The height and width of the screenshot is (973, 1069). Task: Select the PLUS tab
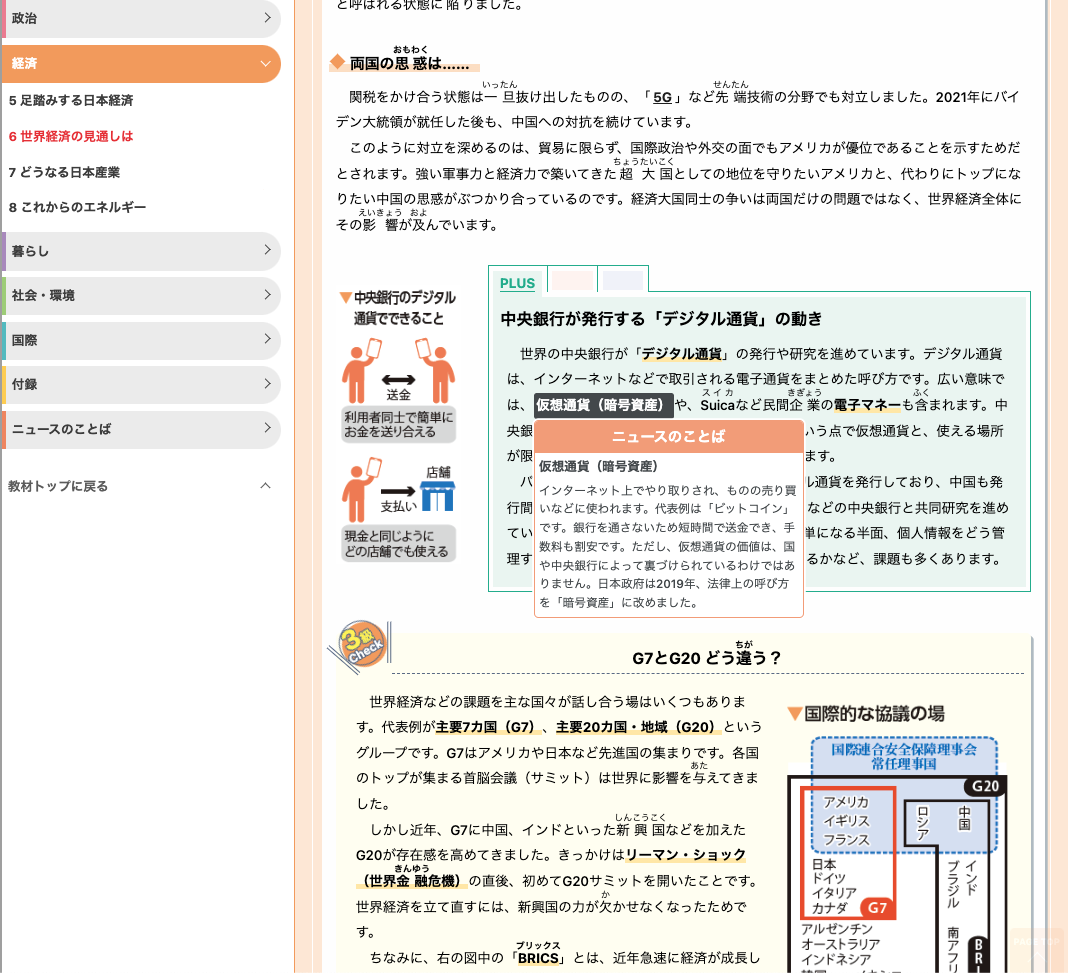(x=517, y=283)
